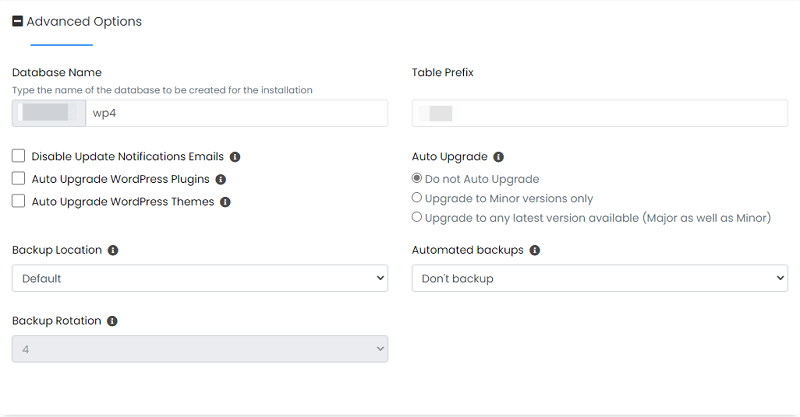Image resolution: width=800 pixels, height=417 pixels.
Task: Click the Backup Rotation info icon
Action: [x=112, y=321]
